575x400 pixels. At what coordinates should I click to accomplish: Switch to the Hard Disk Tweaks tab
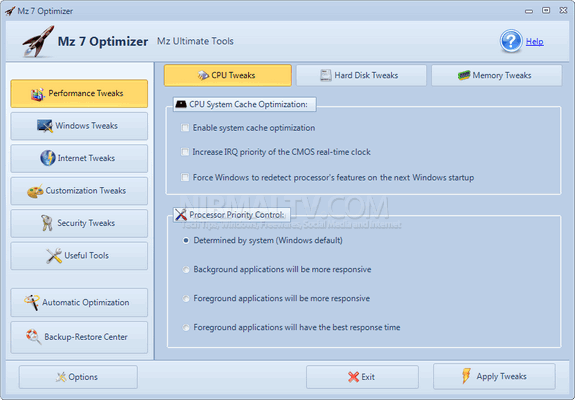pos(361,76)
